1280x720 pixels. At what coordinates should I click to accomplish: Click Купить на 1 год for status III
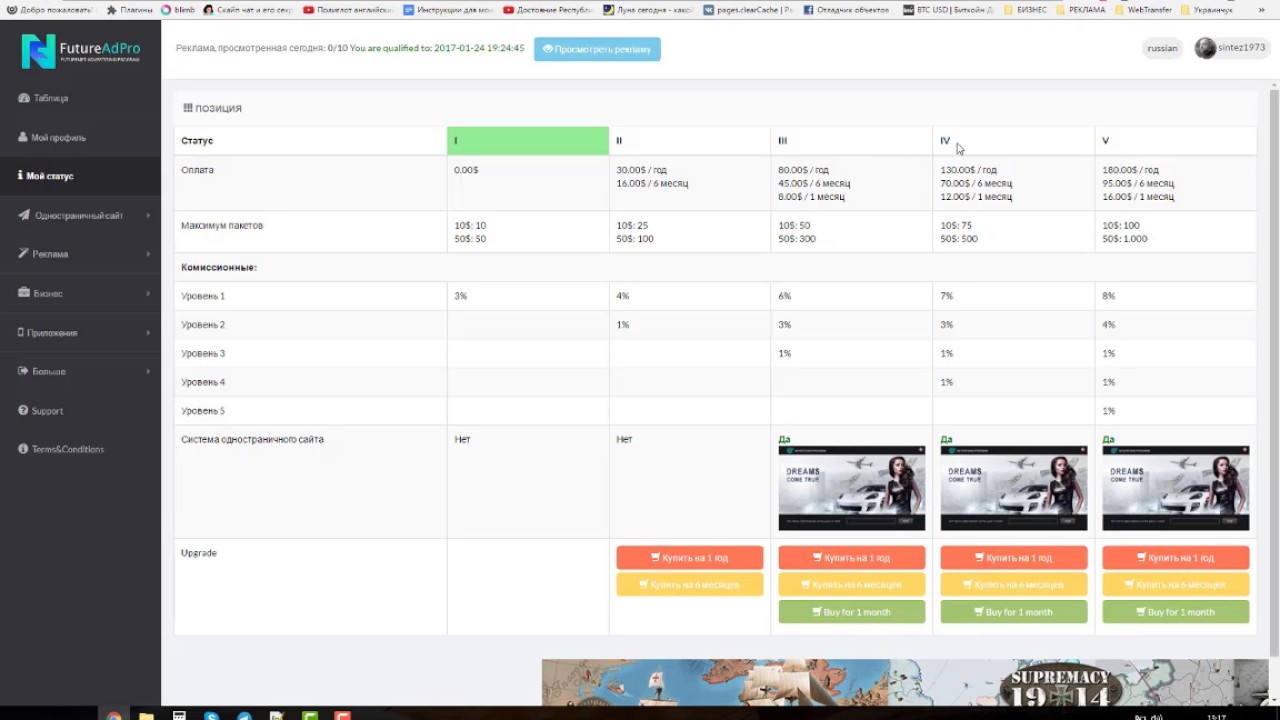852,558
